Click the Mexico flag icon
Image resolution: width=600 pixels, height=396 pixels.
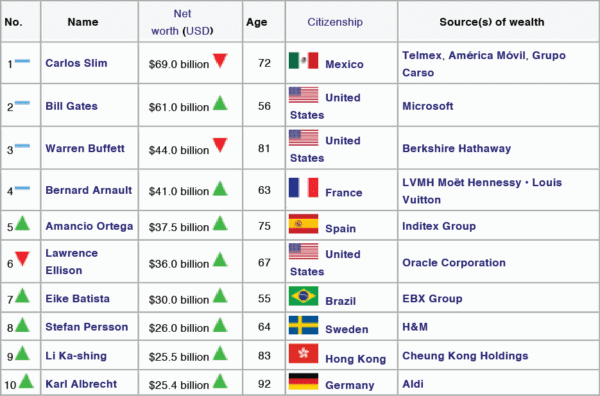coord(303,61)
